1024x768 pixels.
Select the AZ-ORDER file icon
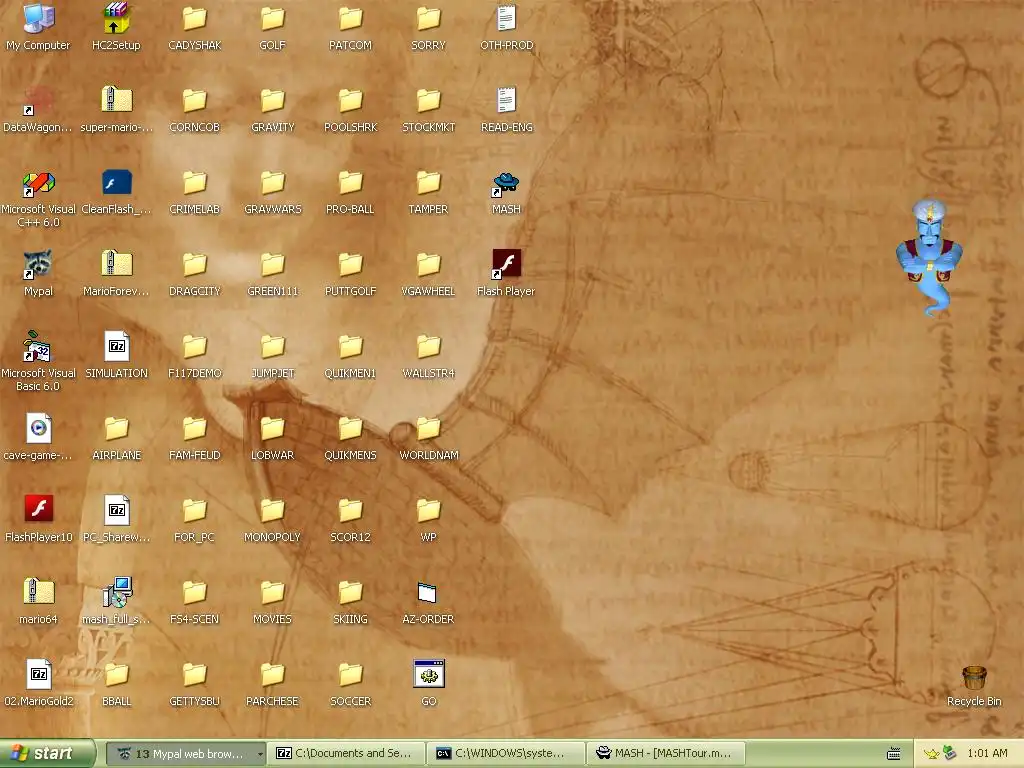coord(428,592)
